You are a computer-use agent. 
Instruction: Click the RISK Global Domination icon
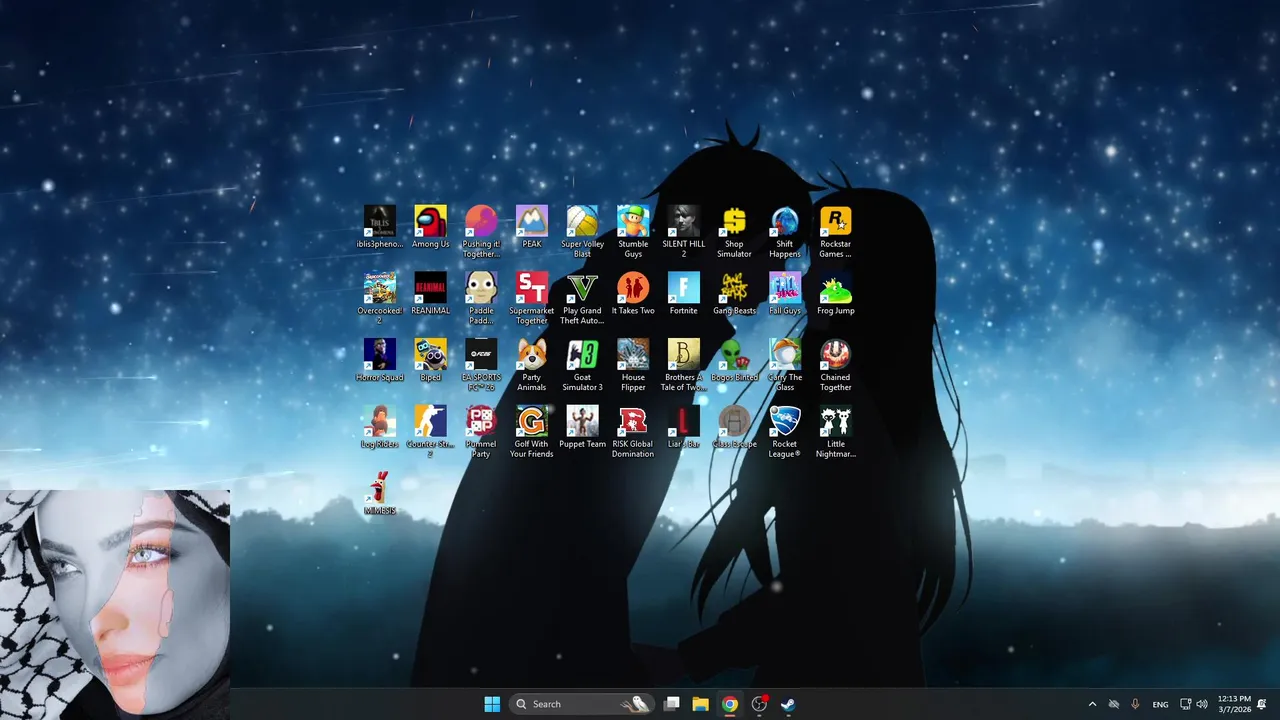point(633,432)
